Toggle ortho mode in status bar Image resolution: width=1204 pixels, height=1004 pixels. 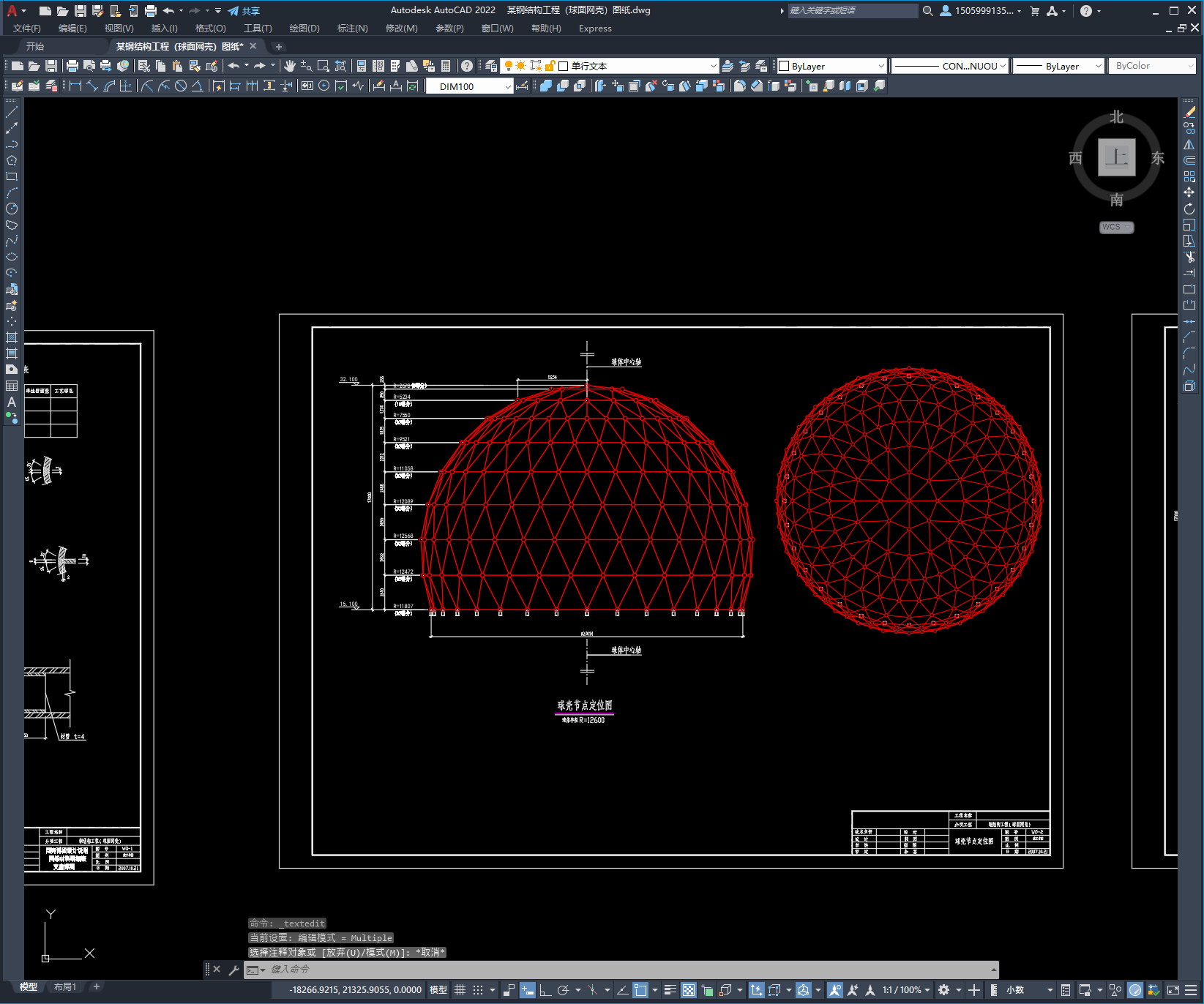(545, 990)
